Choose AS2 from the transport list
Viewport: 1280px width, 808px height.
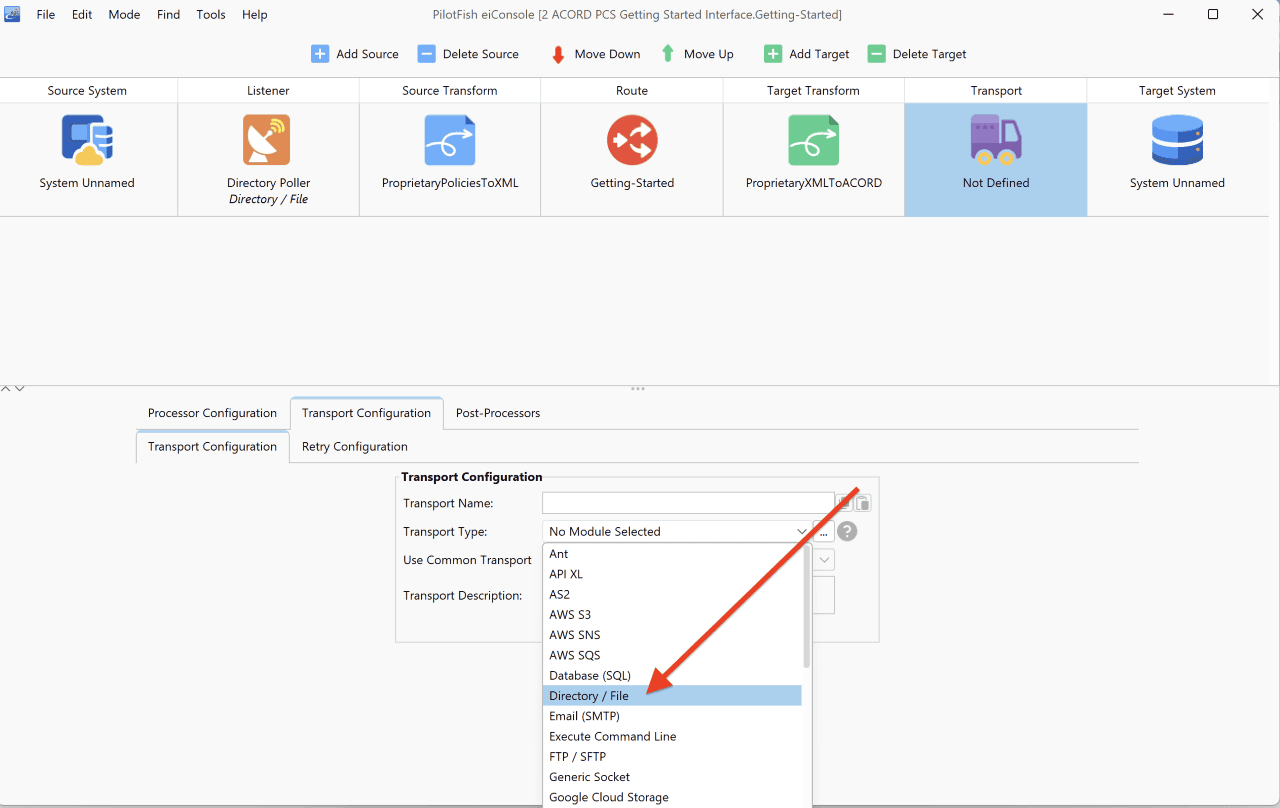(x=672, y=594)
